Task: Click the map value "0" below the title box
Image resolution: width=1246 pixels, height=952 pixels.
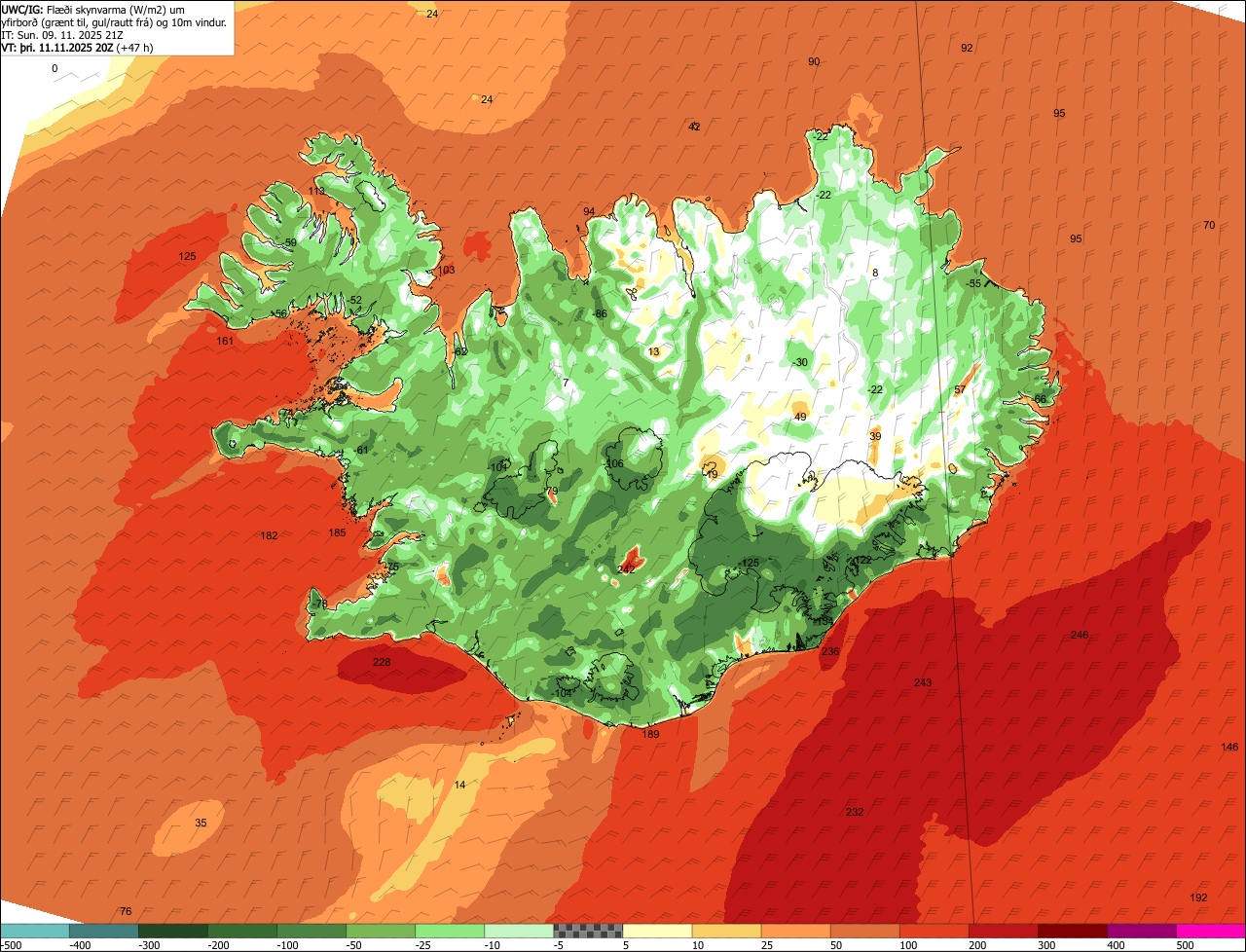Action: point(55,68)
